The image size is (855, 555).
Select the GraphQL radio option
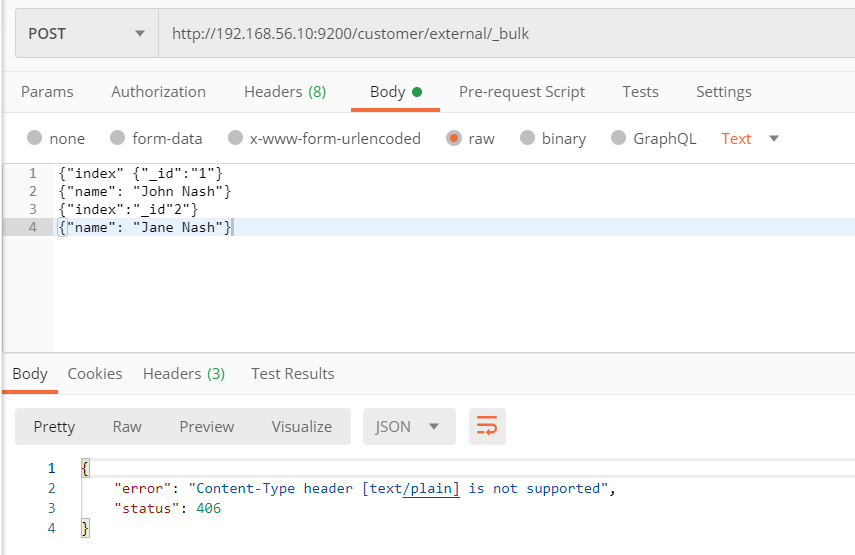[x=618, y=138]
